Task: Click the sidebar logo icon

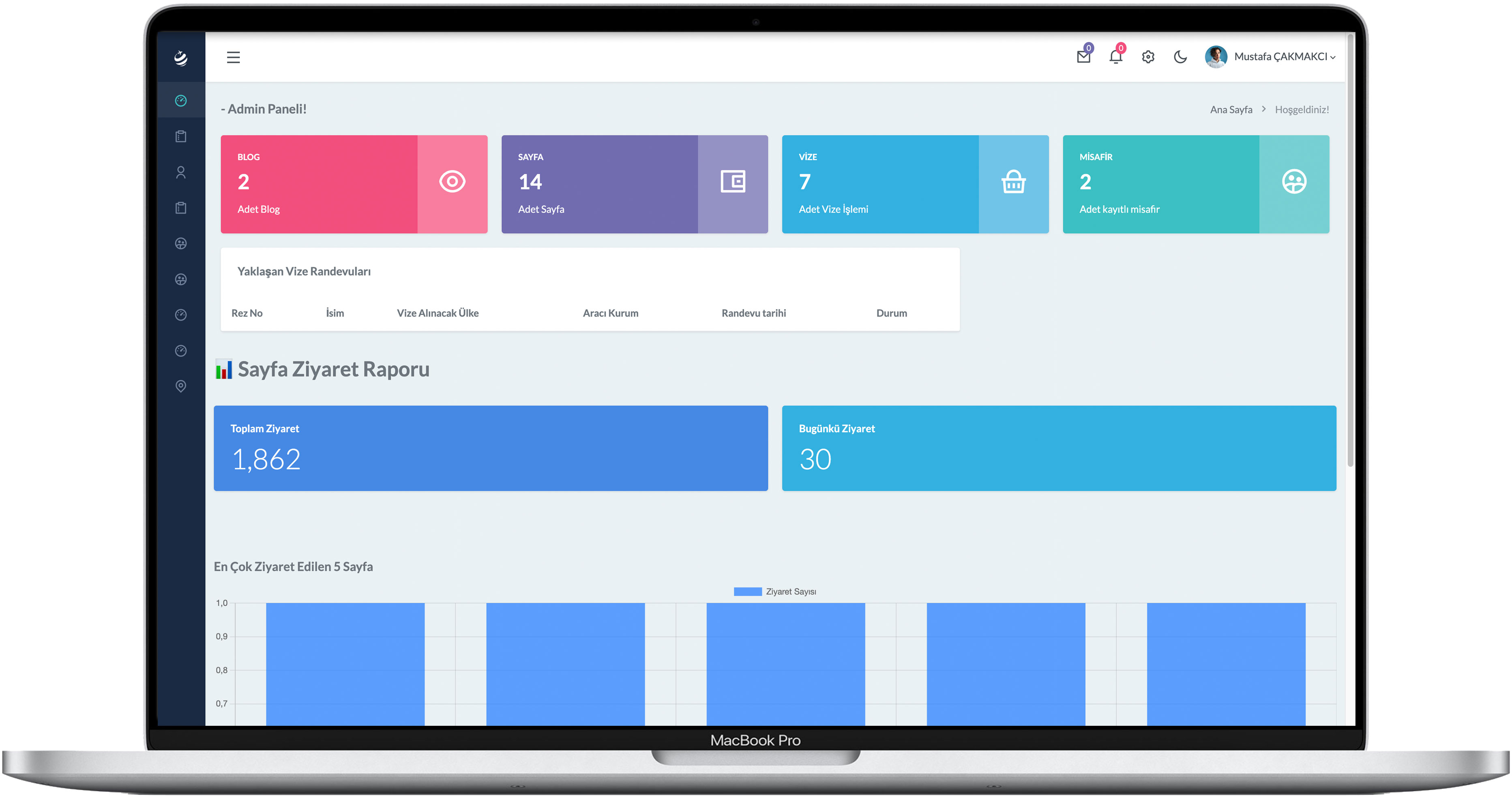Action: pyautogui.click(x=181, y=57)
